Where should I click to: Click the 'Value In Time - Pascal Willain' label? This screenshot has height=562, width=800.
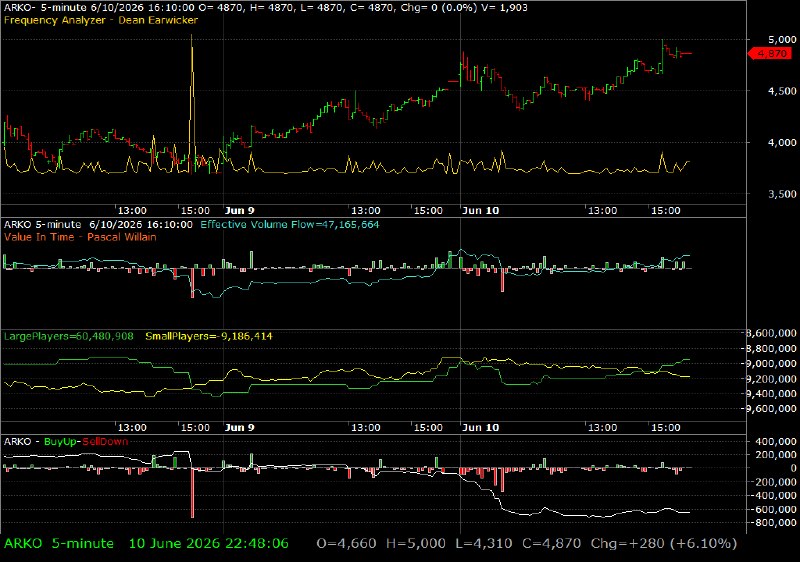(x=80, y=237)
